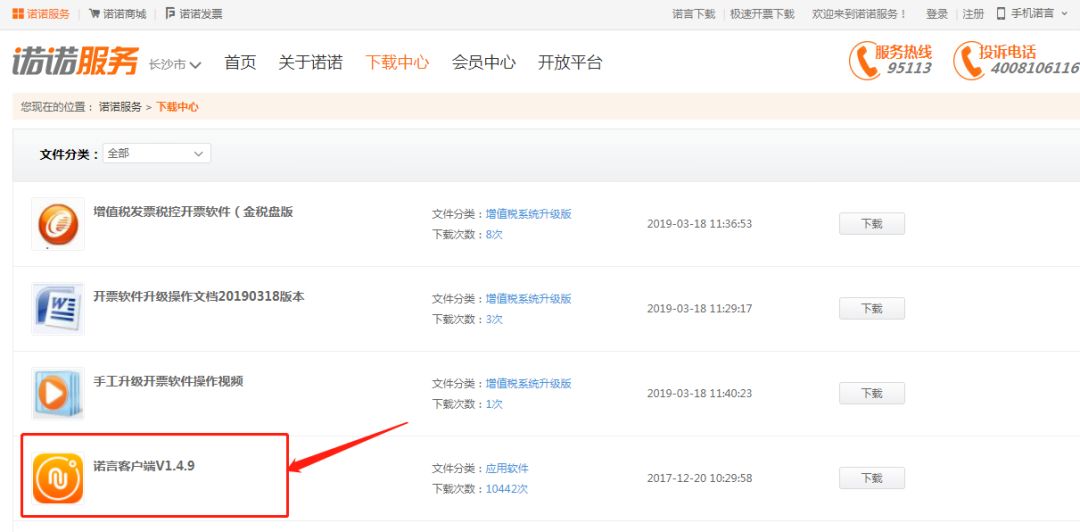
Task: Click the 极速开票下载 link
Action: (762, 14)
